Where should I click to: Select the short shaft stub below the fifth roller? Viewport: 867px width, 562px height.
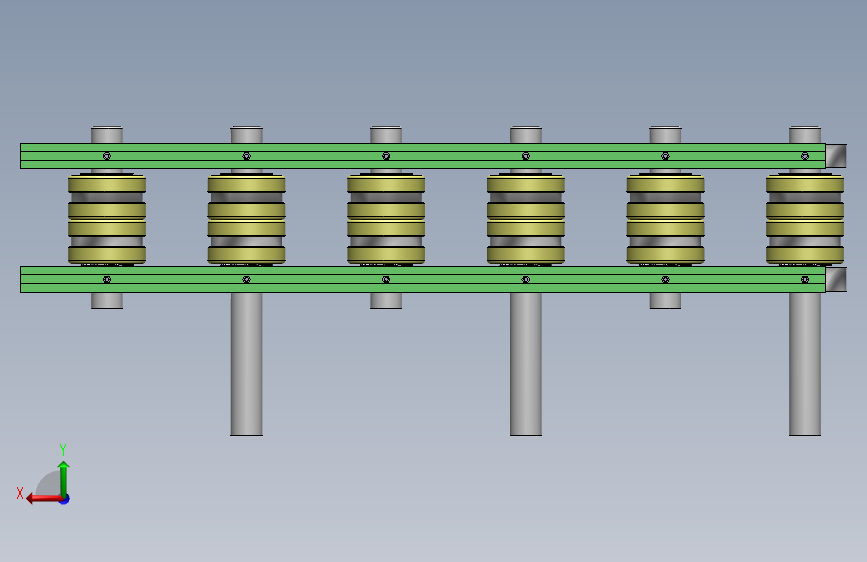(x=665, y=300)
